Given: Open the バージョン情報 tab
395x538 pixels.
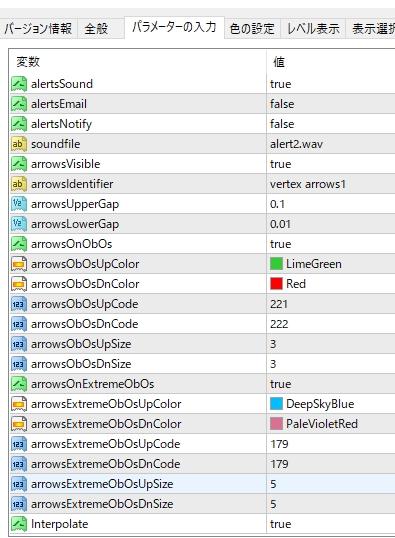Looking at the screenshot, I should pyautogui.click(x=38, y=28).
